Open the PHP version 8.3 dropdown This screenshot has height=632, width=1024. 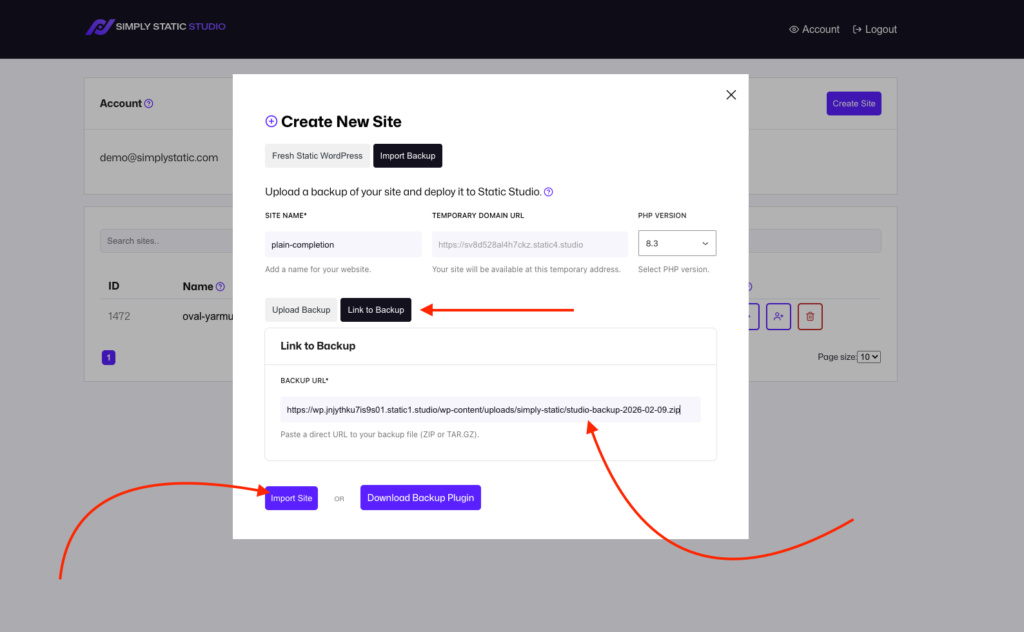677,242
